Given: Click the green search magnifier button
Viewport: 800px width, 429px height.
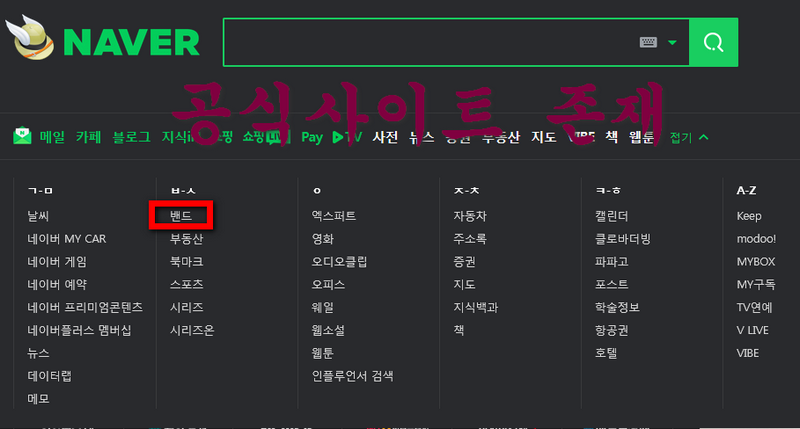Looking at the screenshot, I should coord(713,42).
